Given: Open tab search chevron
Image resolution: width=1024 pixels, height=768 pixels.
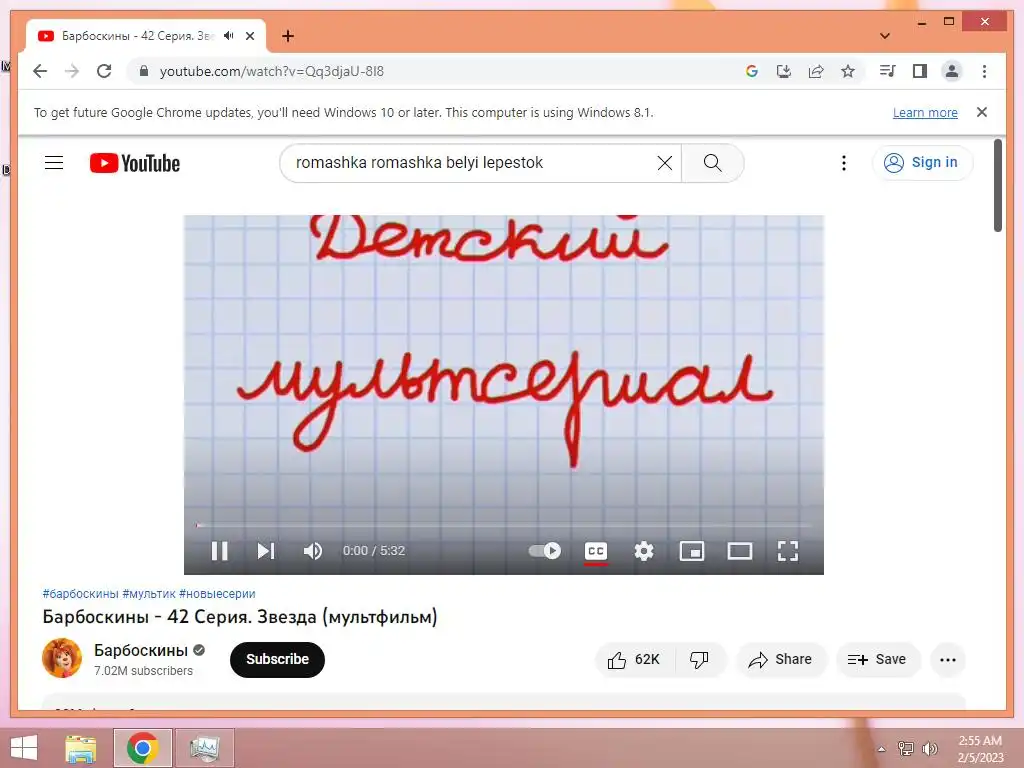Looking at the screenshot, I should 885,36.
